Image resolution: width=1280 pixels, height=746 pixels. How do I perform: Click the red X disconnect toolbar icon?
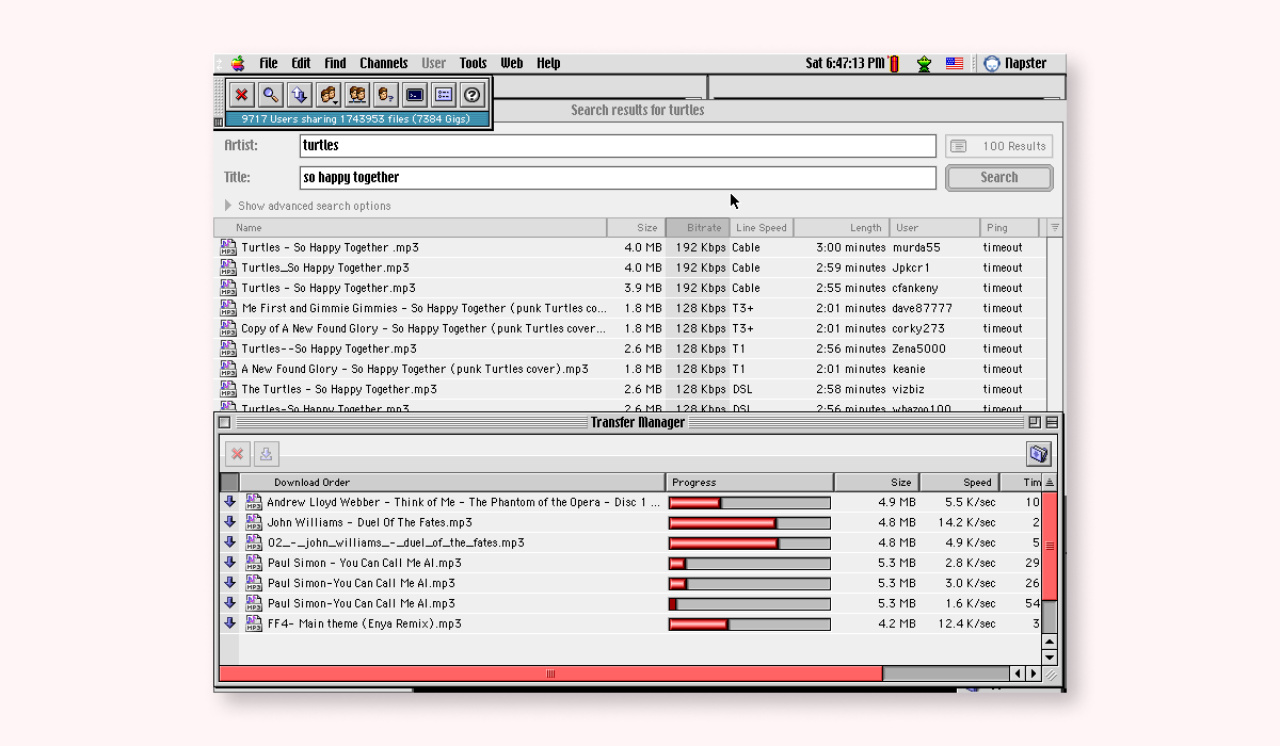241,95
